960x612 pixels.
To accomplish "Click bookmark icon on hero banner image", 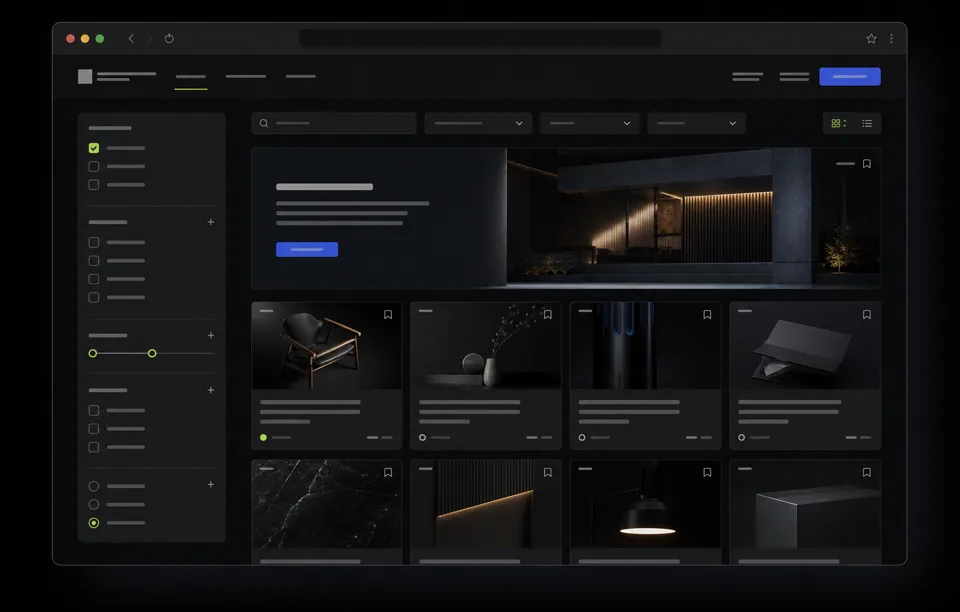I will pyautogui.click(x=867, y=163).
